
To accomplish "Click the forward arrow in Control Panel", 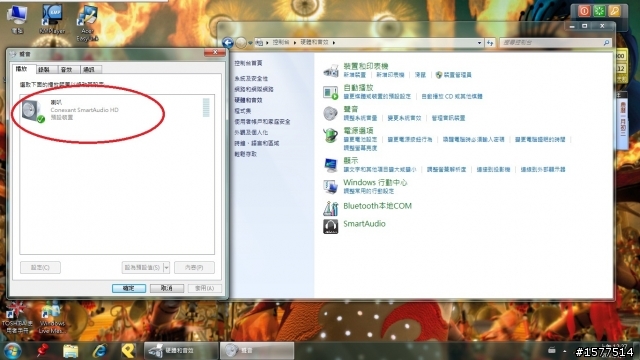I will [x=241, y=42].
